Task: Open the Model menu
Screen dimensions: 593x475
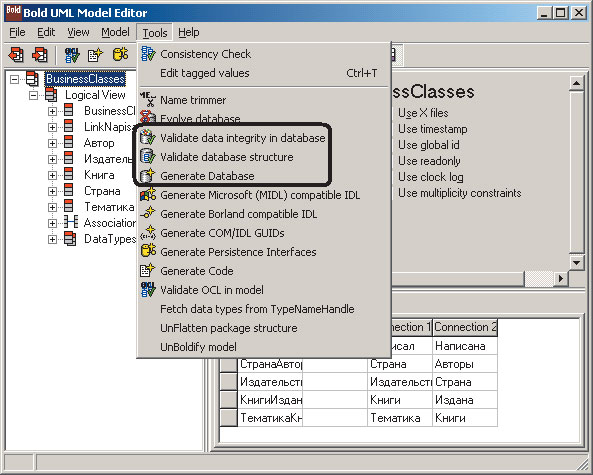Action: pyautogui.click(x=115, y=33)
